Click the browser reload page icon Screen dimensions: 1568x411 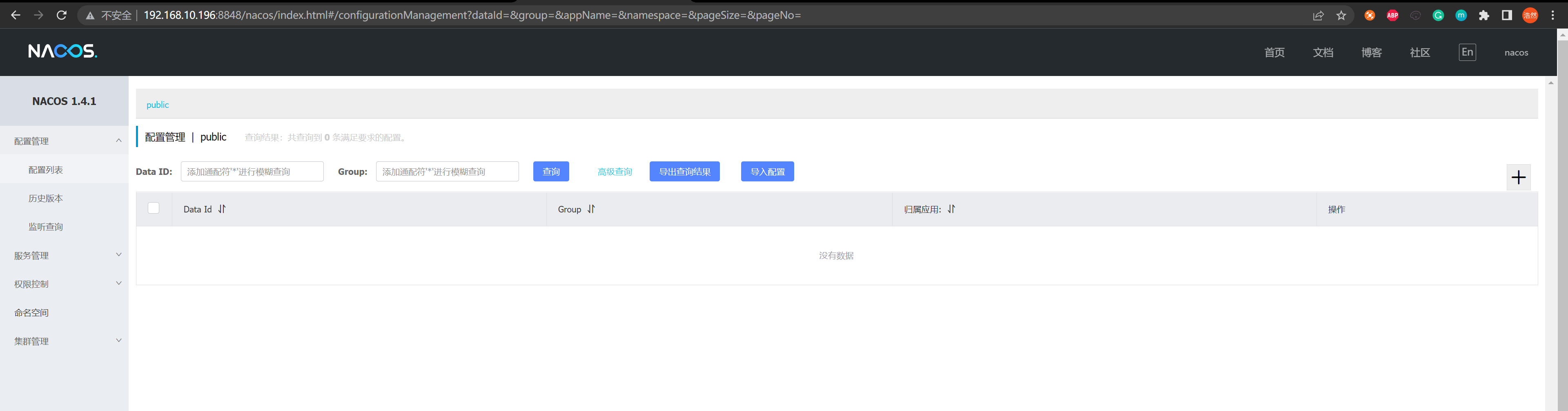click(62, 15)
